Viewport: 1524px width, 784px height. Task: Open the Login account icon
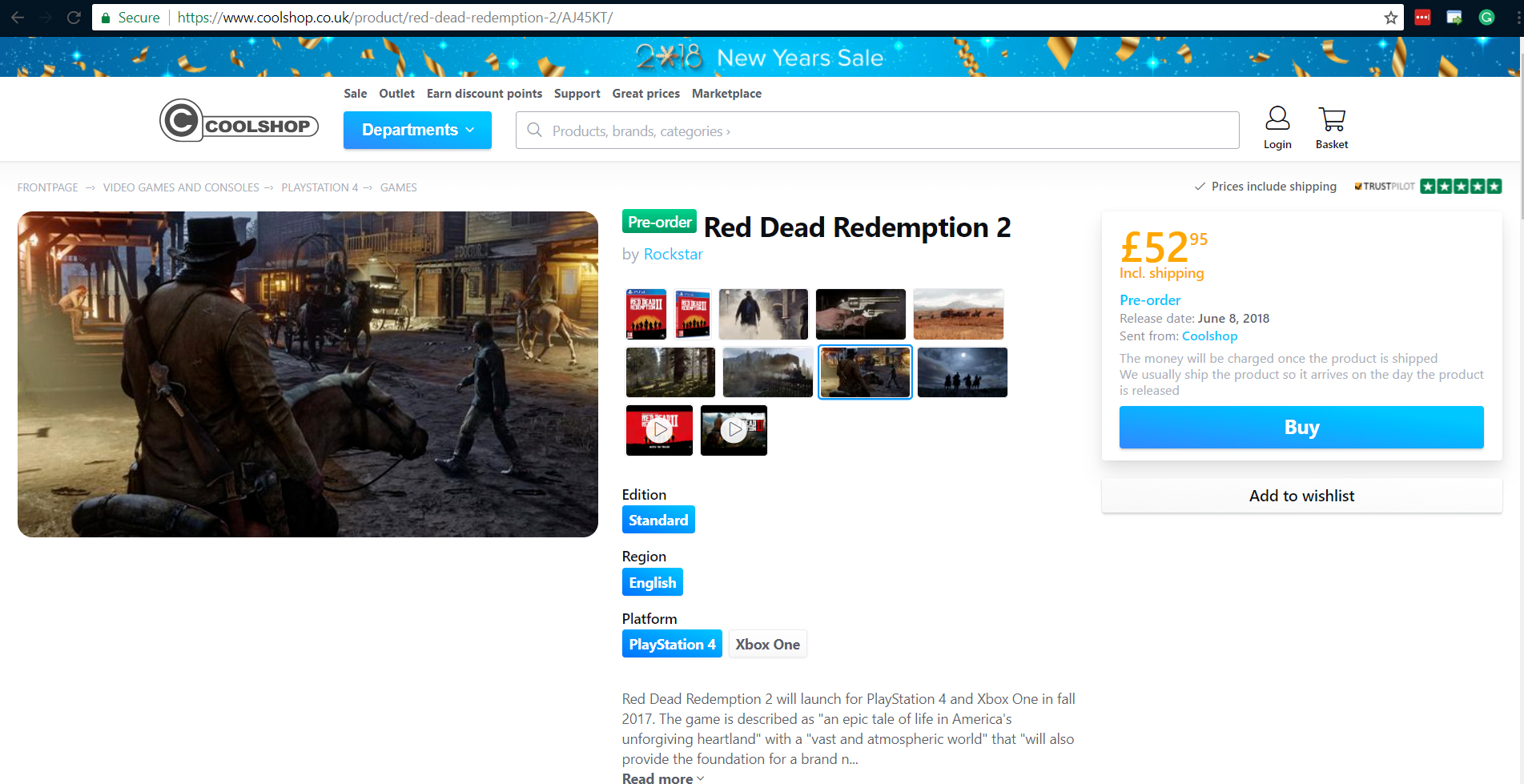tap(1277, 128)
